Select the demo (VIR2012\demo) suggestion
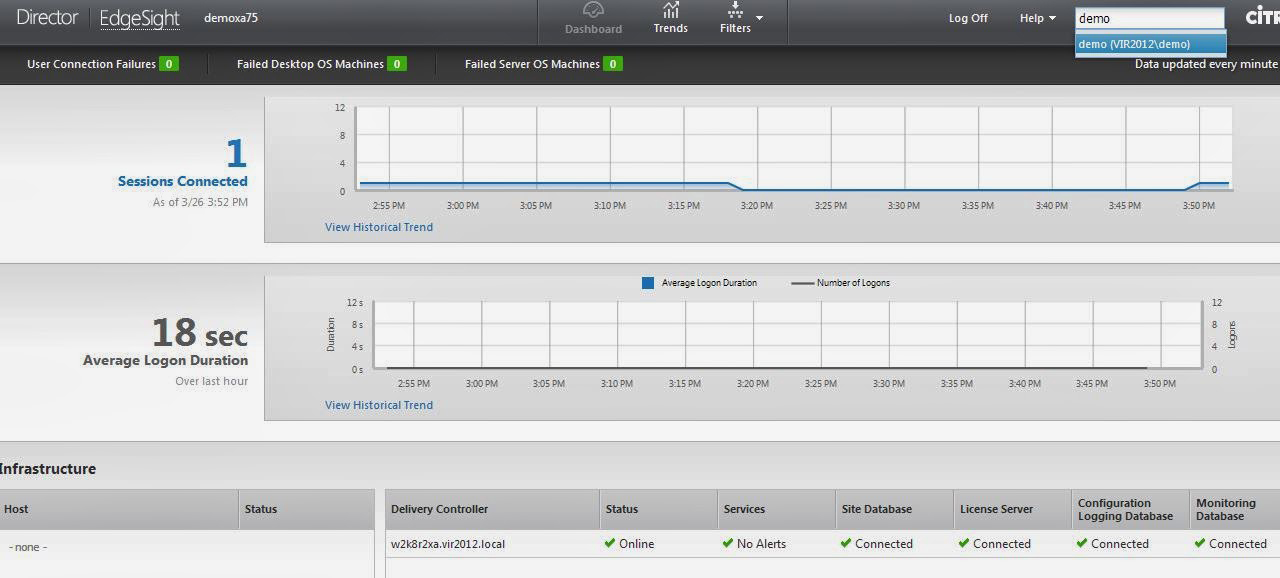1280x578 pixels. 1150,44
